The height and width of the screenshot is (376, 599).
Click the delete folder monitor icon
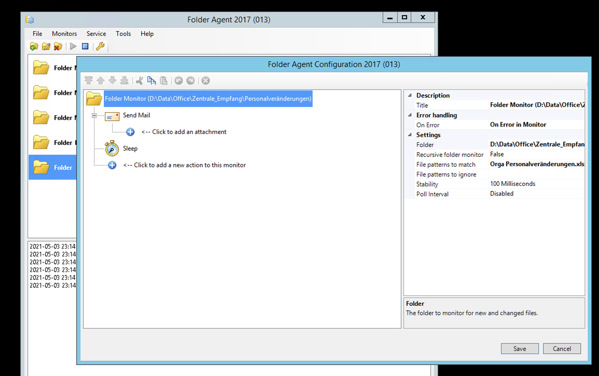point(58,47)
